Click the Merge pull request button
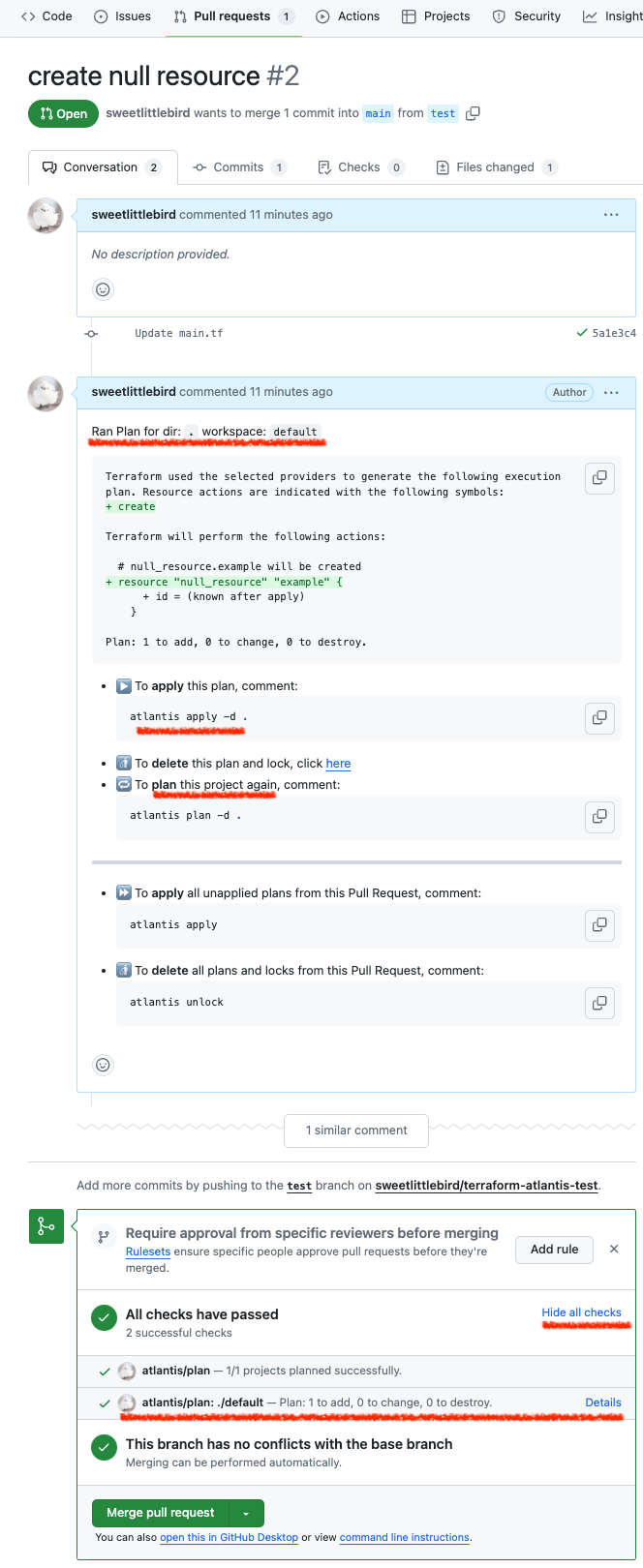The height and width of the screenshot is (1568, 643). tap(161, 1513)
